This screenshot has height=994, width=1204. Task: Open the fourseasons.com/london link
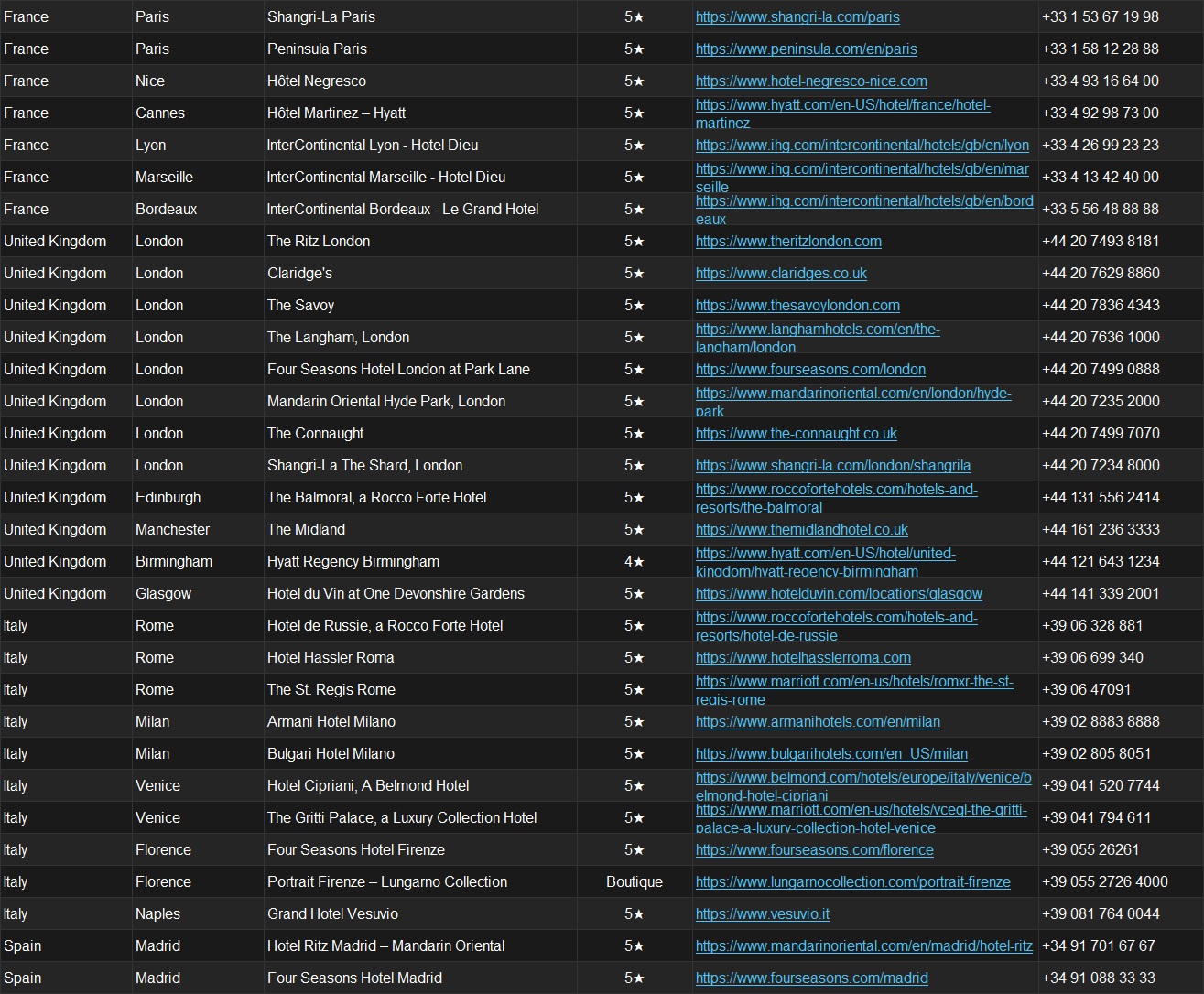810,369
